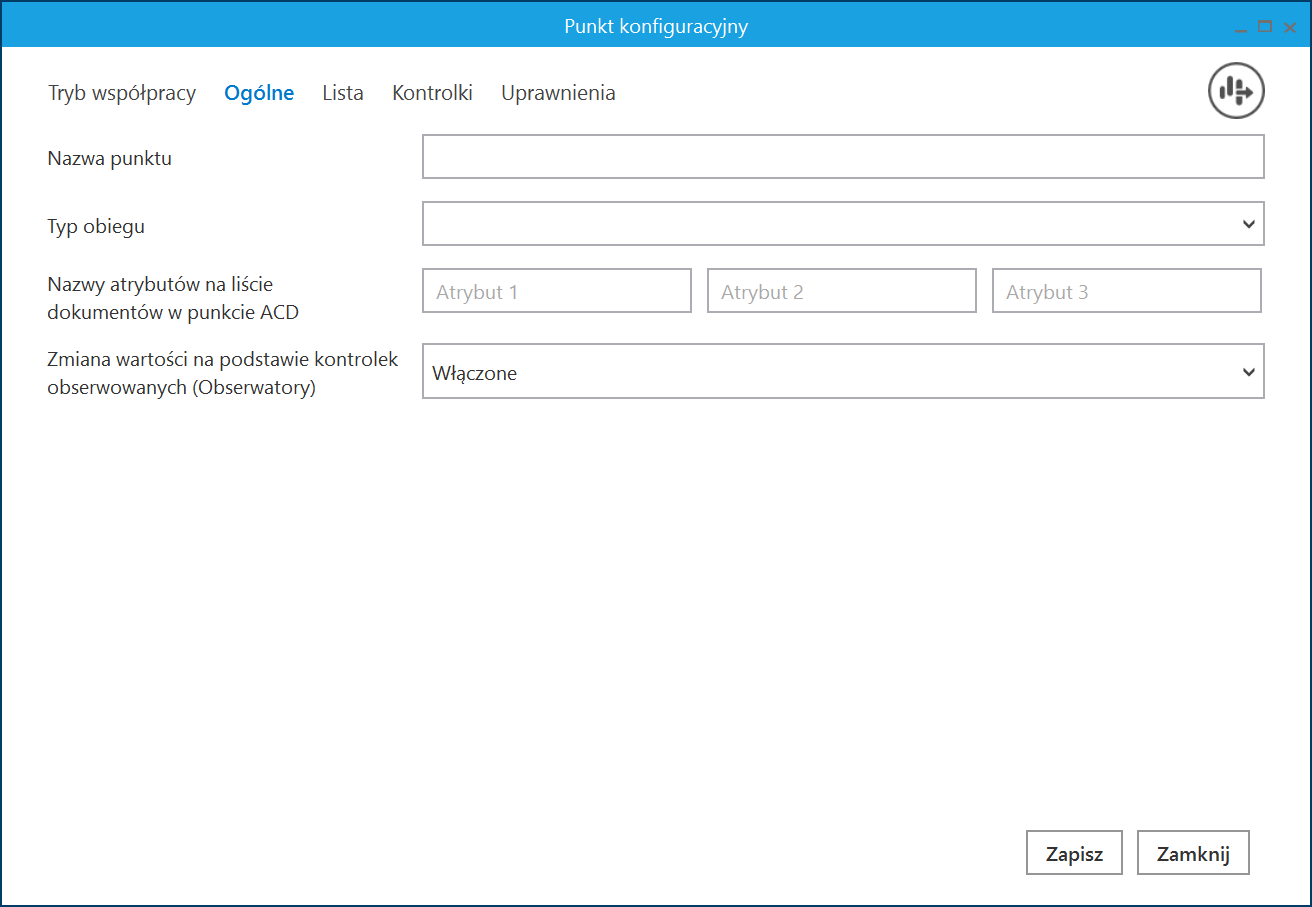This screenshot has height=907, width=1312.
Task: Click into the Atrybut 1 field
Action: [x=556, y=291]
